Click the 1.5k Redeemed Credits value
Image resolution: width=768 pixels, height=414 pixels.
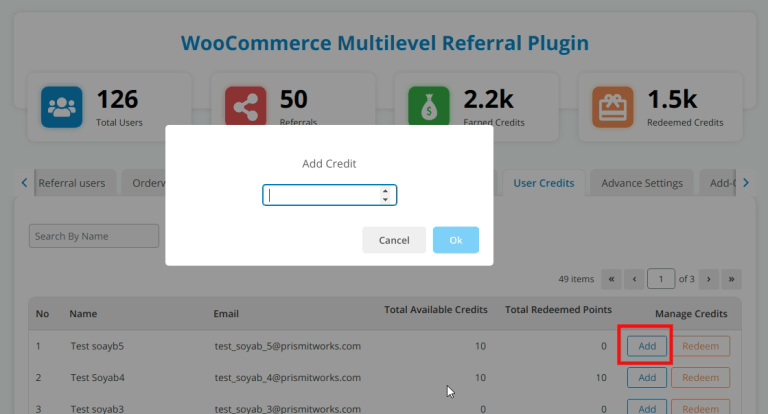point(672,99)
